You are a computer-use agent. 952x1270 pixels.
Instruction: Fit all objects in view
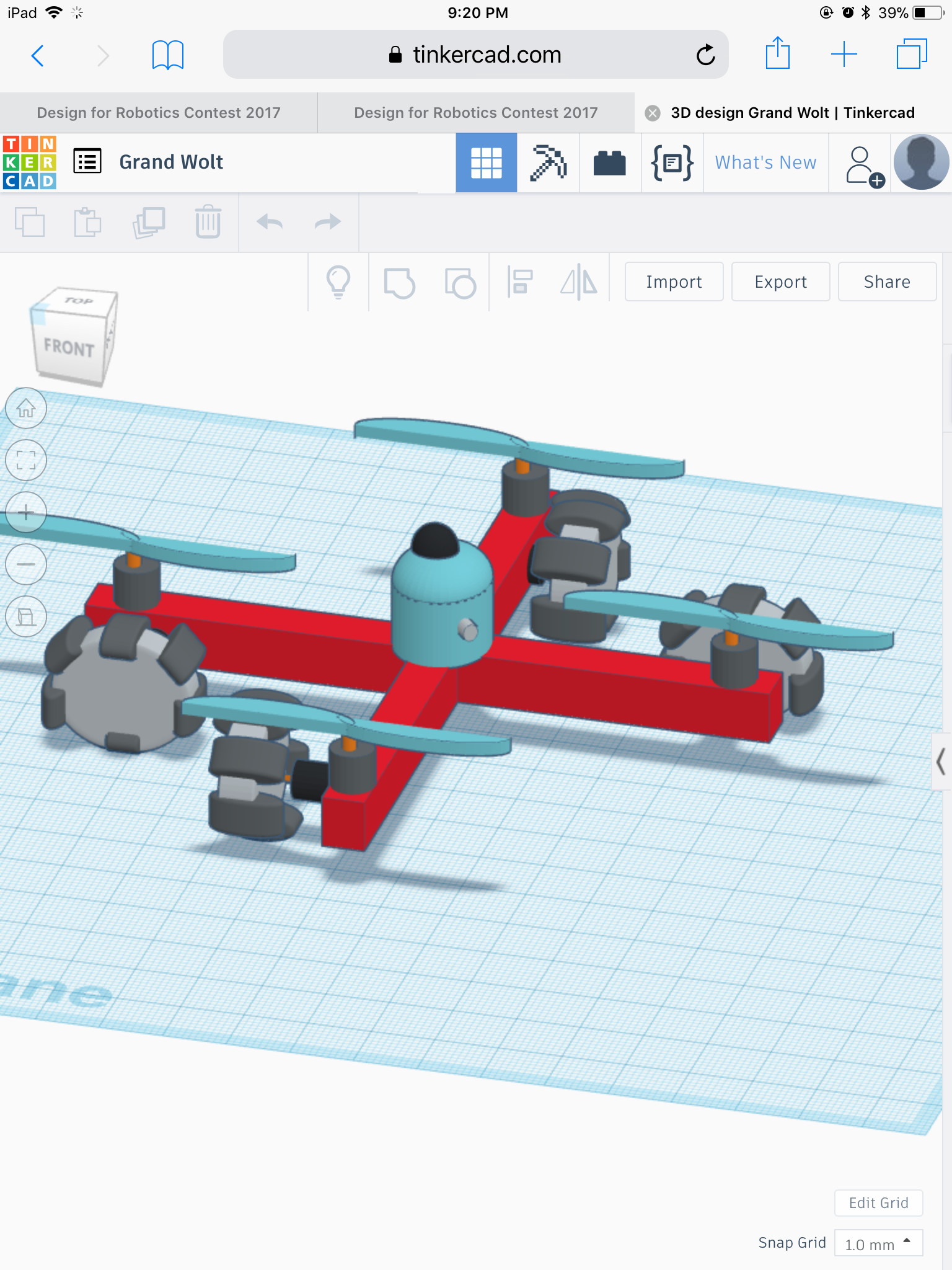[x=26, y=461]
